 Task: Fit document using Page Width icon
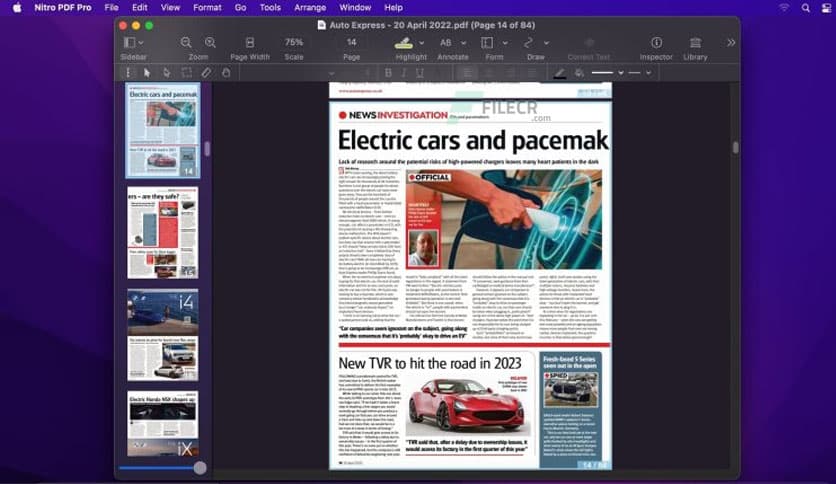(249, 43)
